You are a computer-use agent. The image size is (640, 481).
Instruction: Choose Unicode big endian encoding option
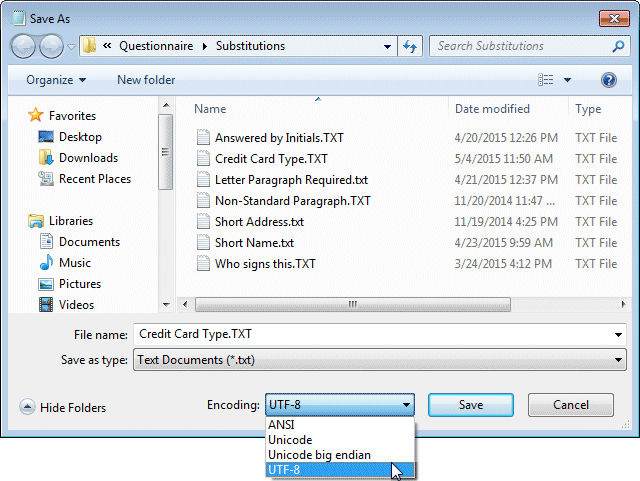tap(340, 454)
